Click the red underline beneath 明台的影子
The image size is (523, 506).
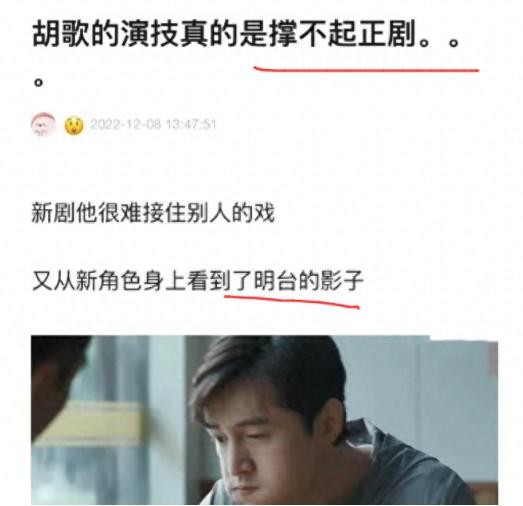pyautogui.click(x=292, y=301)
